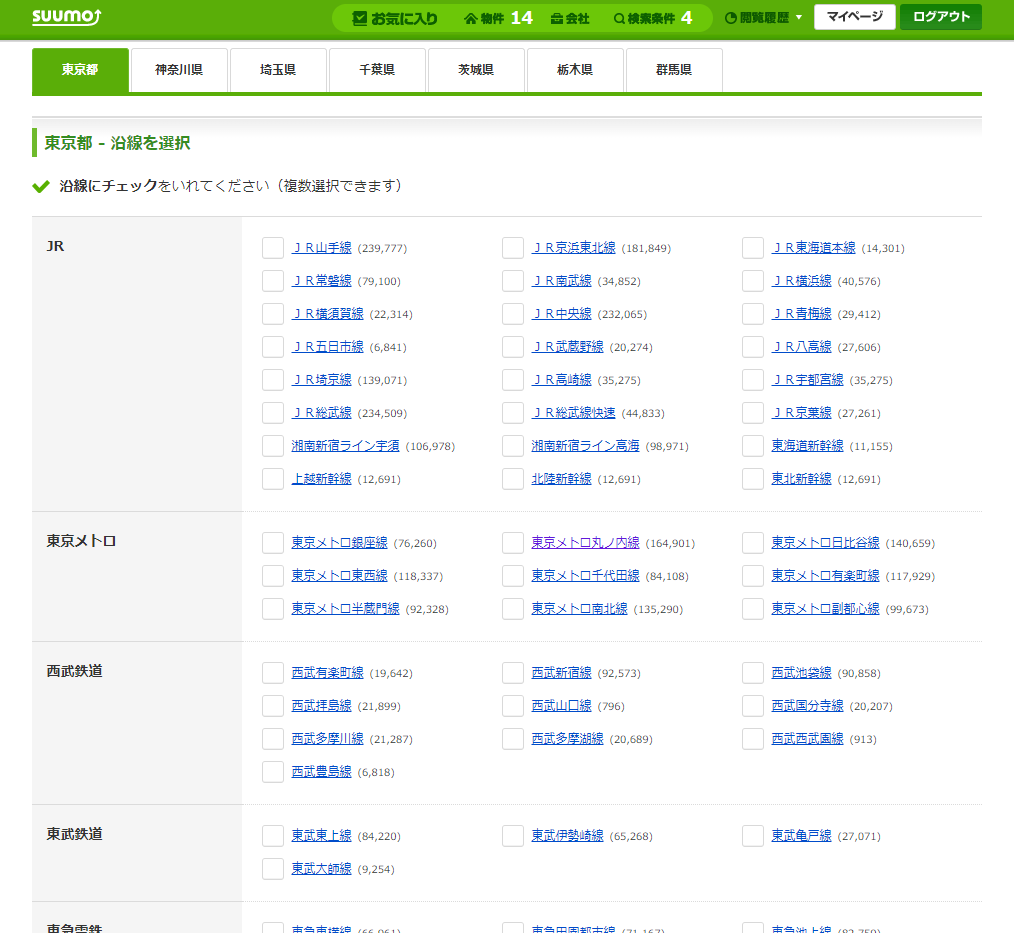
Task: Open the 東京メトロ東西線 link
Action: (x=340, y=575)
